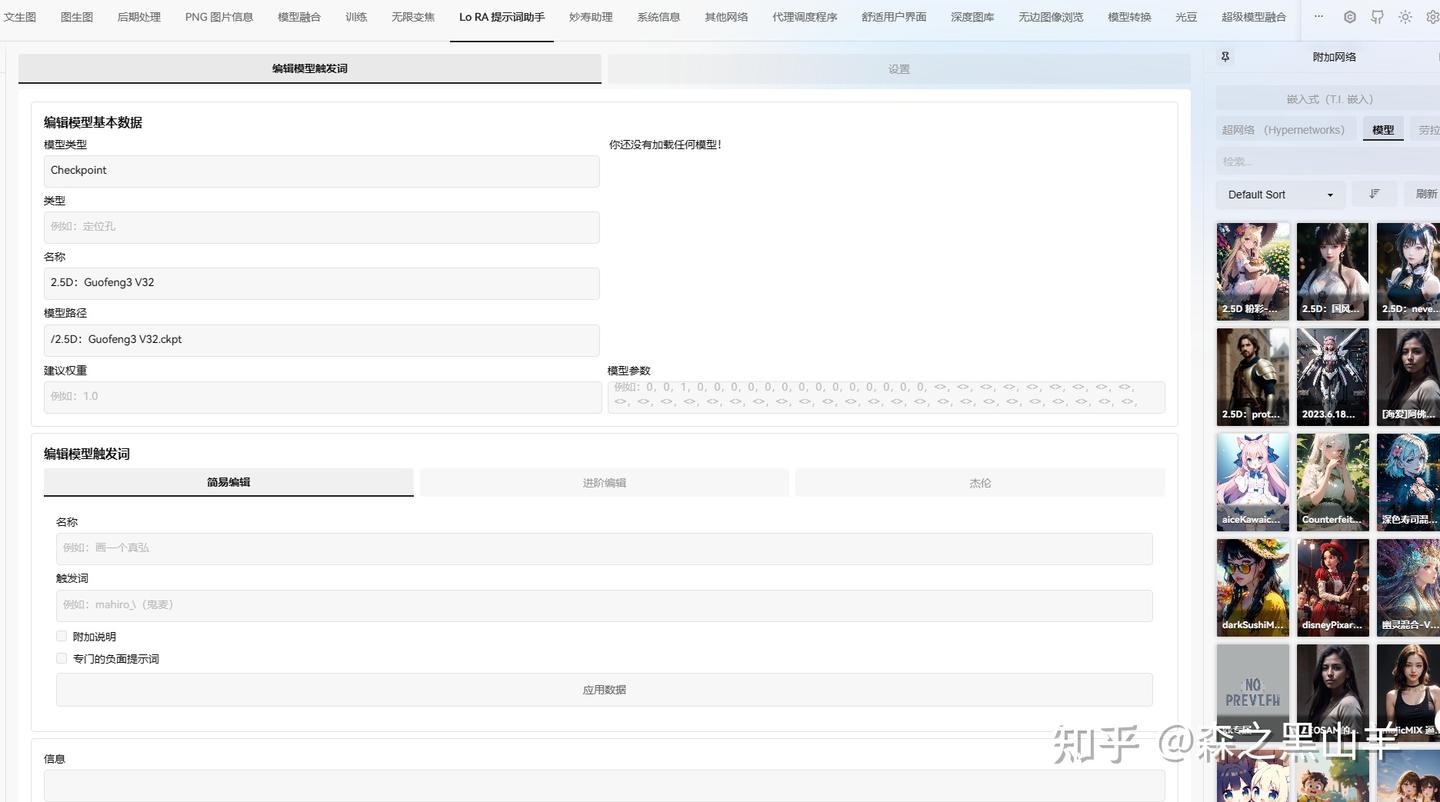Viewport: 1440px width, 802px height.
Task: Select the aiceKawaic model card
Action: [x=1253, y=481]
